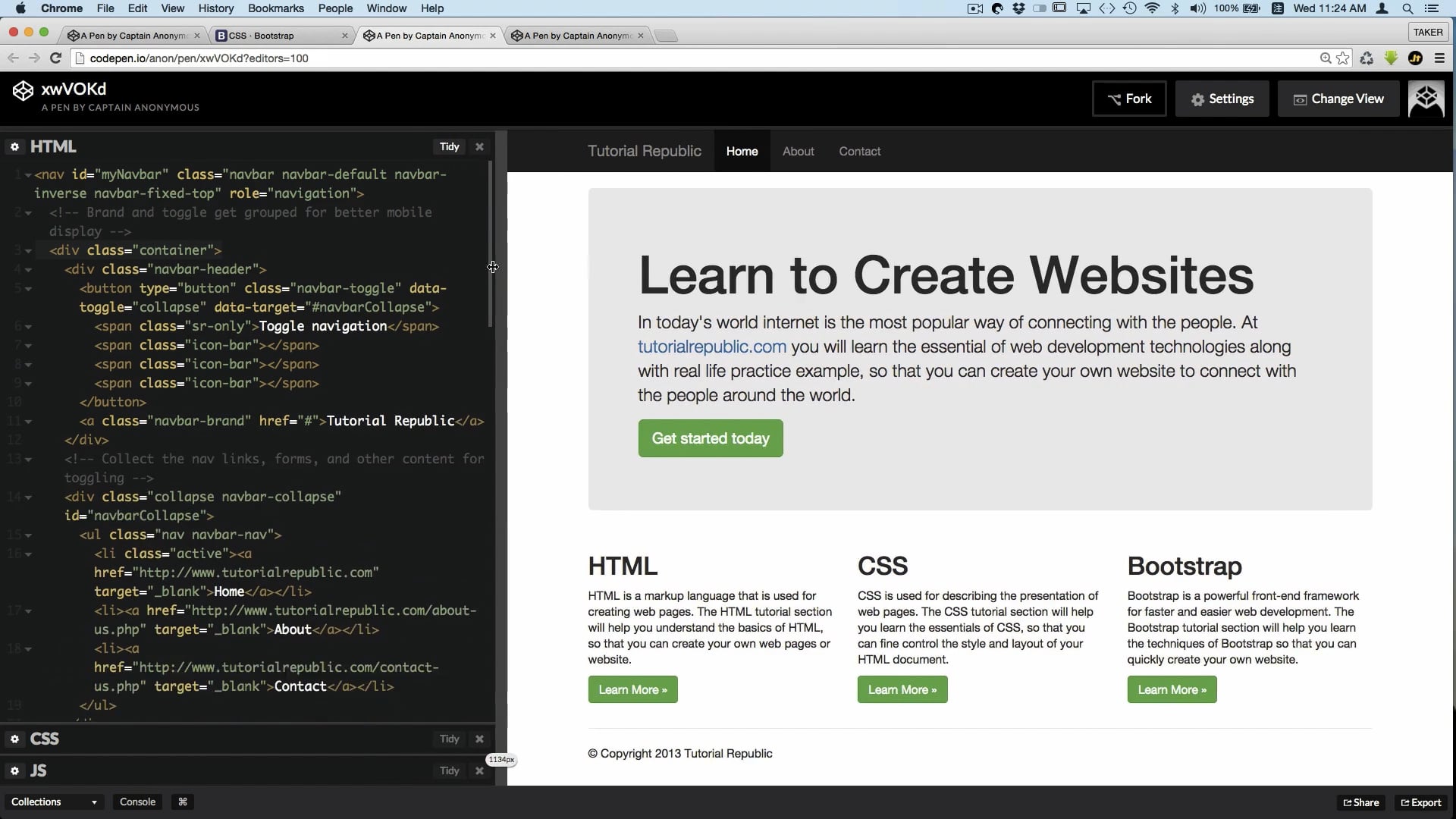Open the Bookmarks menu
1456x819 pixels.
pyautogui.click(x=275, y=8)
